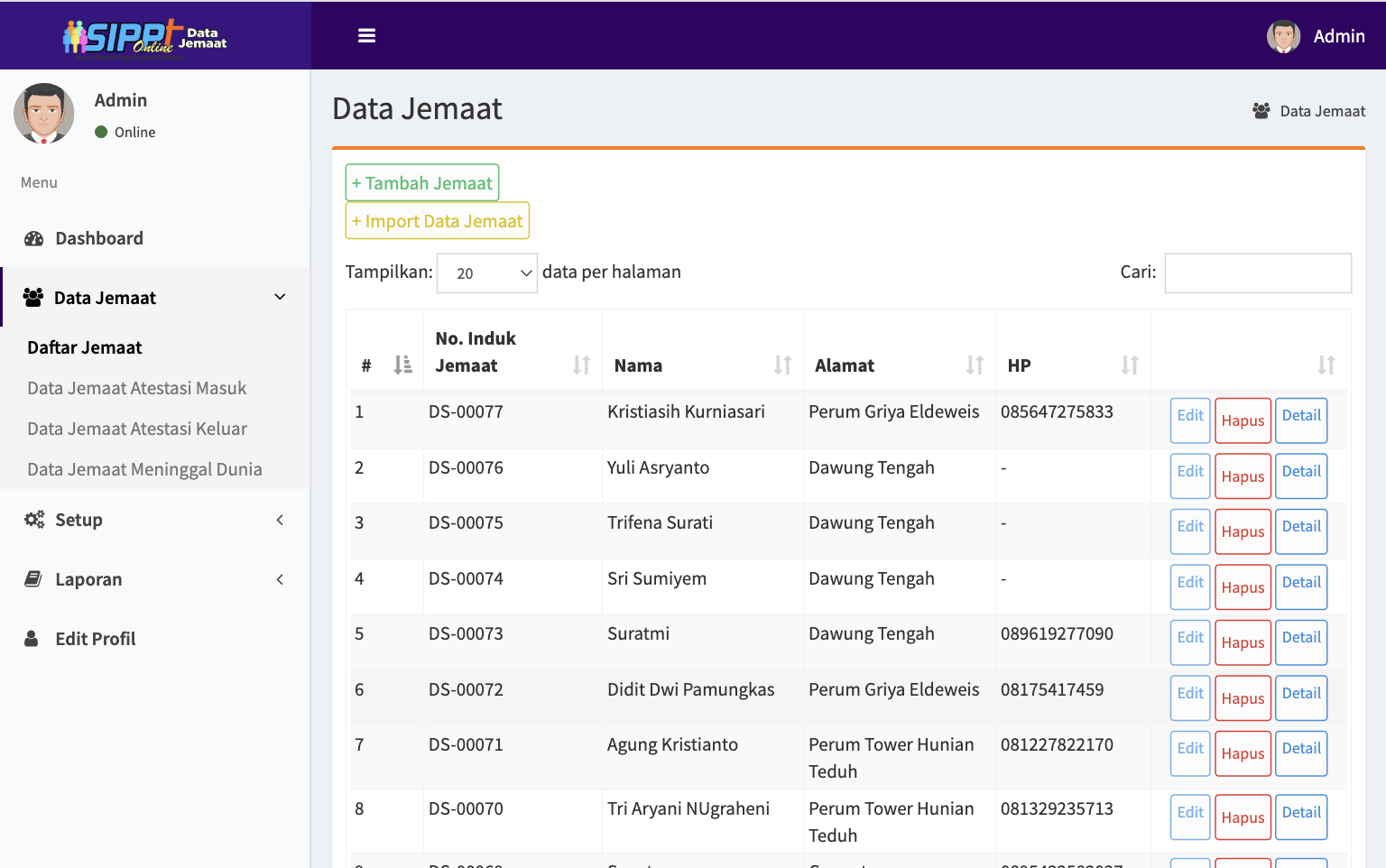
Task: Sort by Alamat column arrows
Action: (975, 365)
